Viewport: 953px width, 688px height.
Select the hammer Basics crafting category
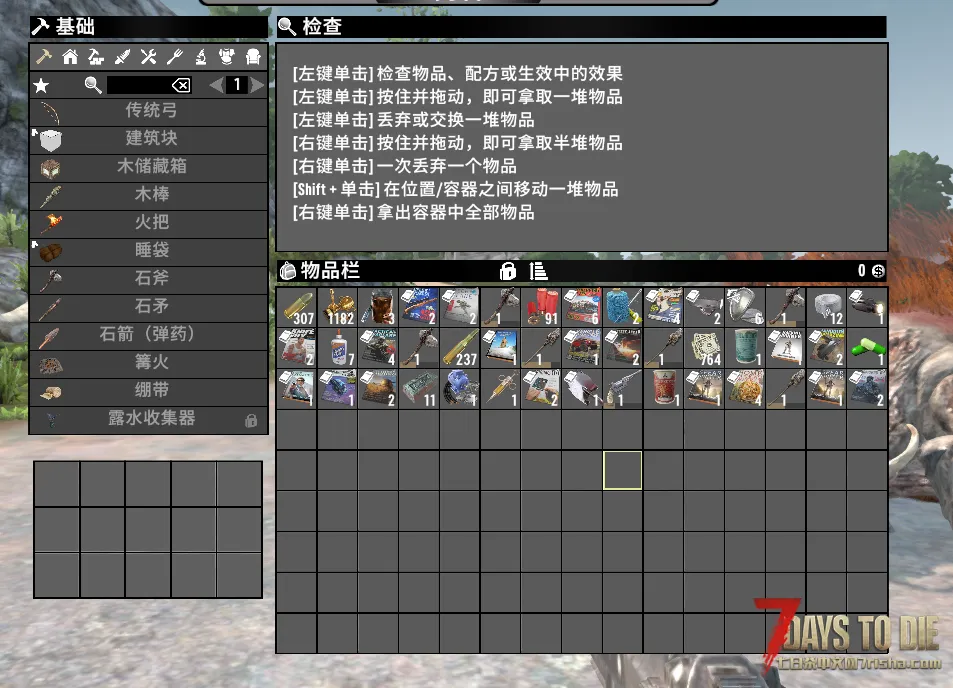click(43, 57)
